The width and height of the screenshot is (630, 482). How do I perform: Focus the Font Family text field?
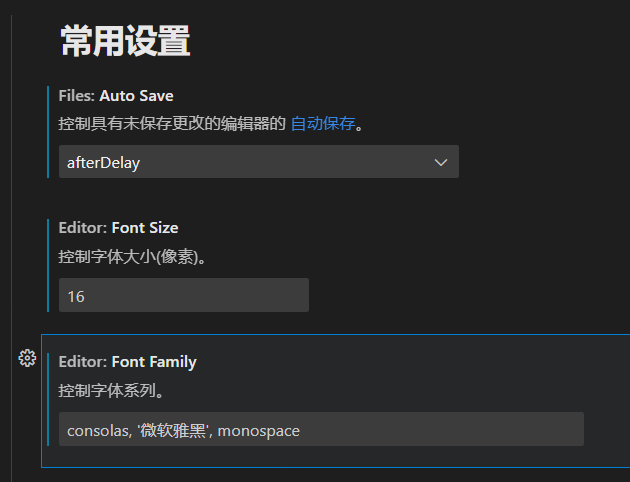click(x=320, y=430)
